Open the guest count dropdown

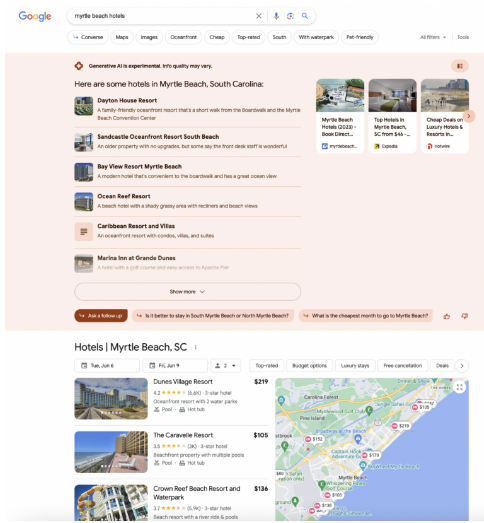[225, 366]
